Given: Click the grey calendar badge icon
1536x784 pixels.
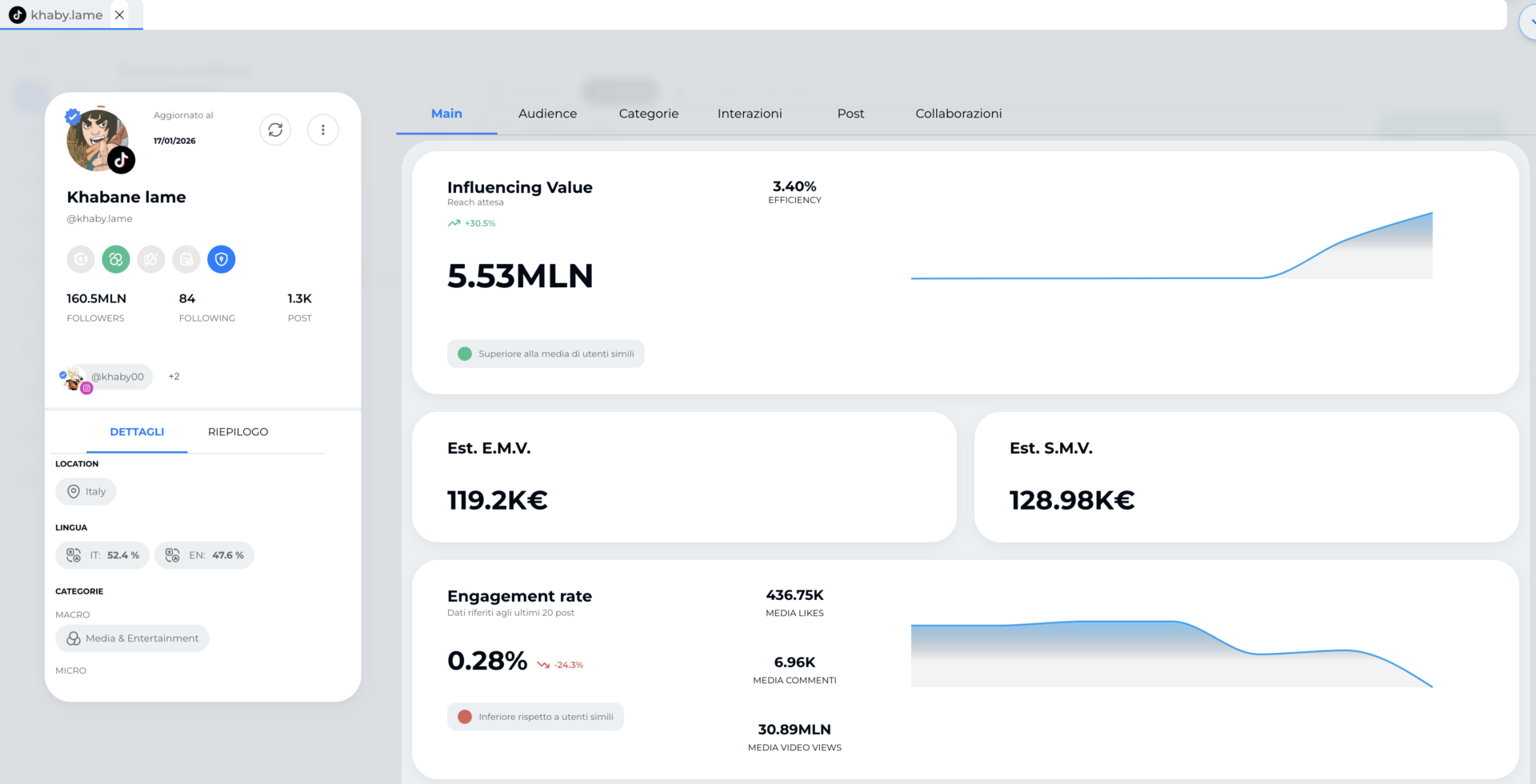Looking at the screenshot, I should (186, 259).
